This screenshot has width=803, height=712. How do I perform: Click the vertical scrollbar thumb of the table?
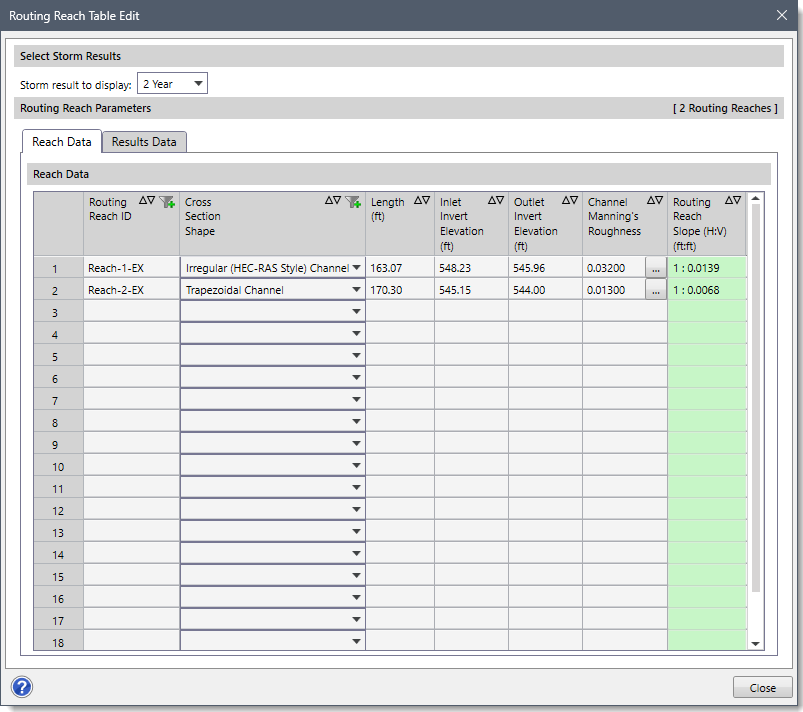click(x=755, y=398)
